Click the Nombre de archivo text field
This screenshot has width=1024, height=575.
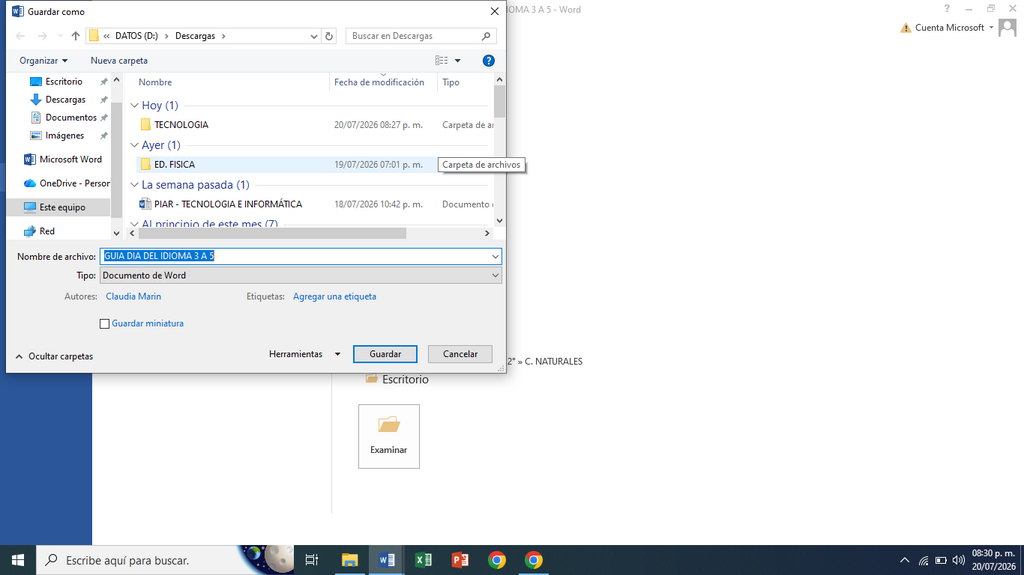(x=300, y=256)
